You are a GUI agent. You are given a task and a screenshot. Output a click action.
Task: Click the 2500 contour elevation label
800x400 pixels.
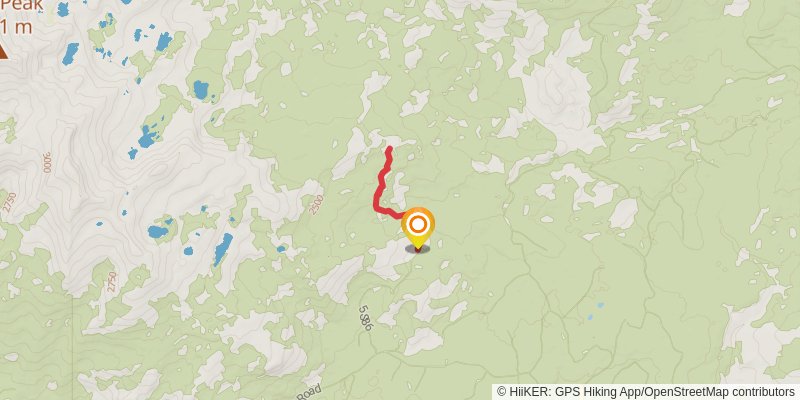316,205
